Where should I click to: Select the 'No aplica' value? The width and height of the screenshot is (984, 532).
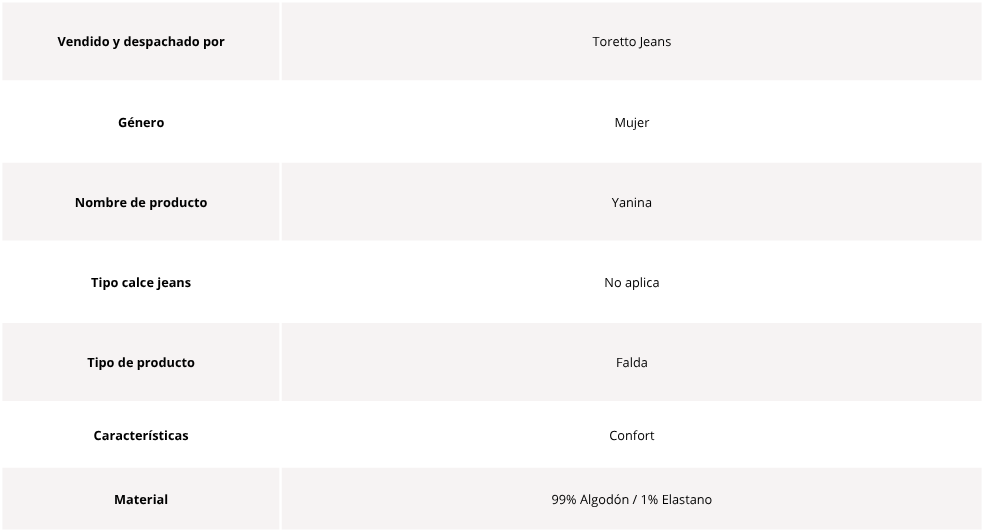[631, 282]
